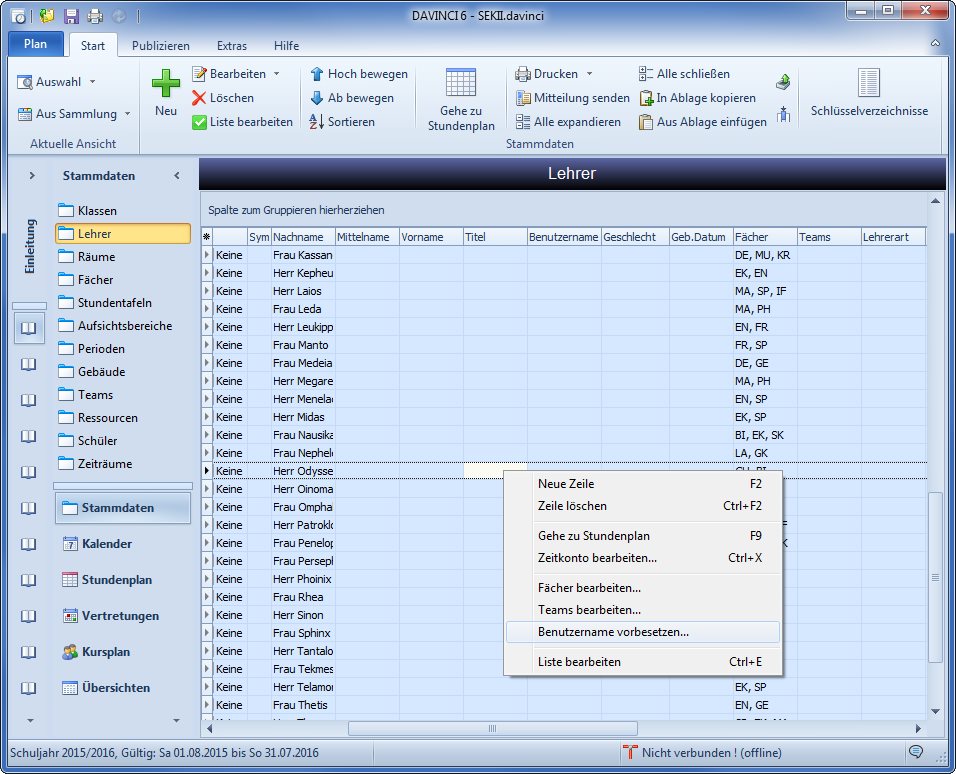The height and width of the screenshot is (774, 956).
Task: Select Klassen in the Stammdaten tree
Action: (x=97, y=211)
